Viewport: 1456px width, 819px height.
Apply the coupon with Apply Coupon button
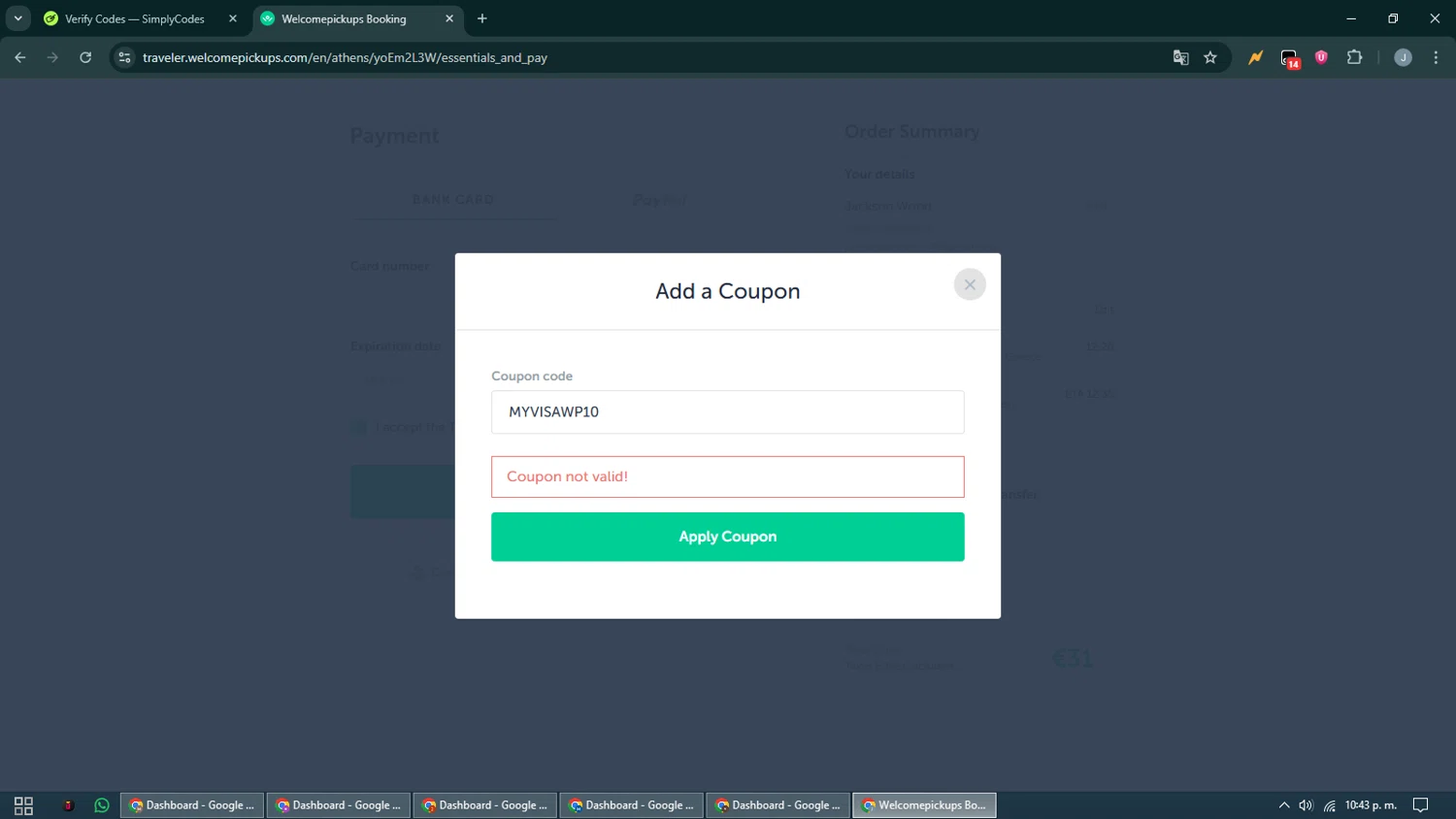[x=728, y=537]
